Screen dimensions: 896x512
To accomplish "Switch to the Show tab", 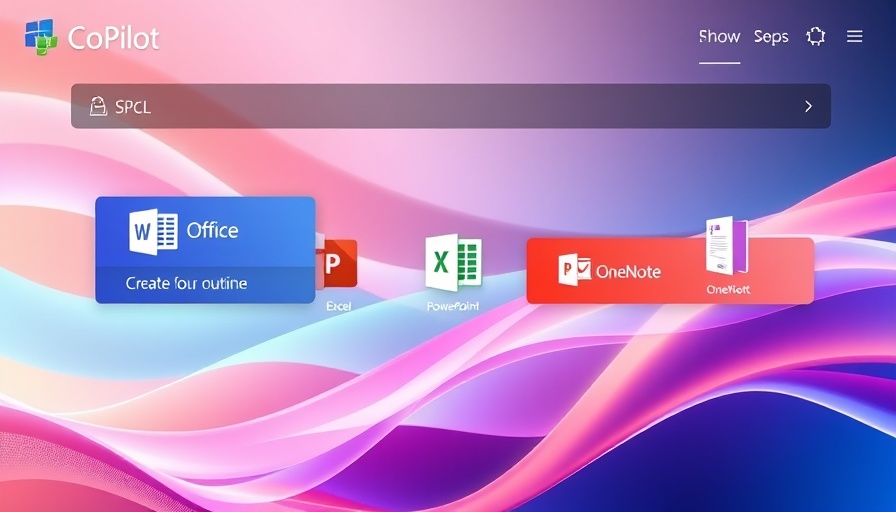I will click(x=719, y=37).
